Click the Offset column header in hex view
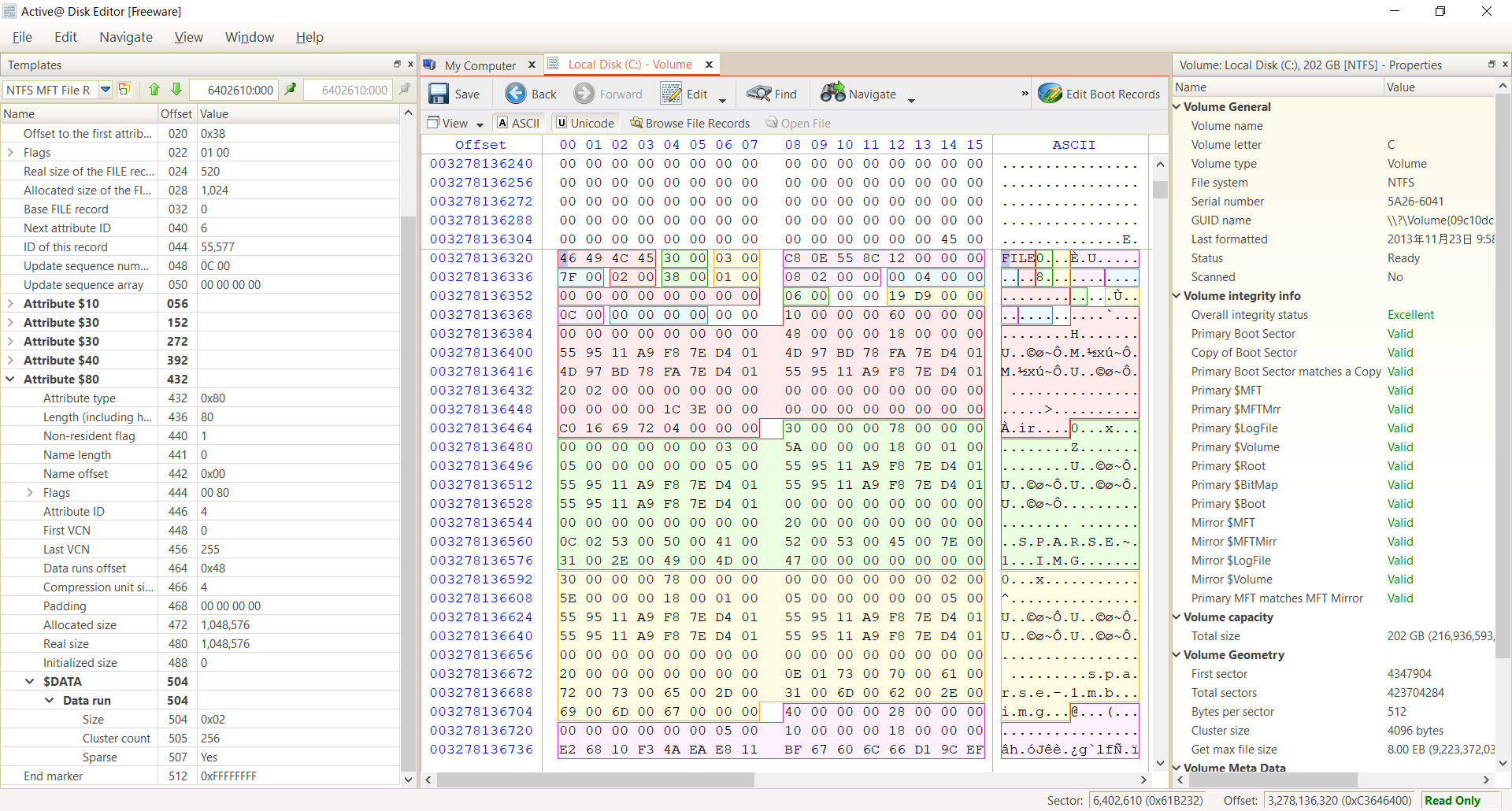The image size is (1512, 811). point(481,145)
